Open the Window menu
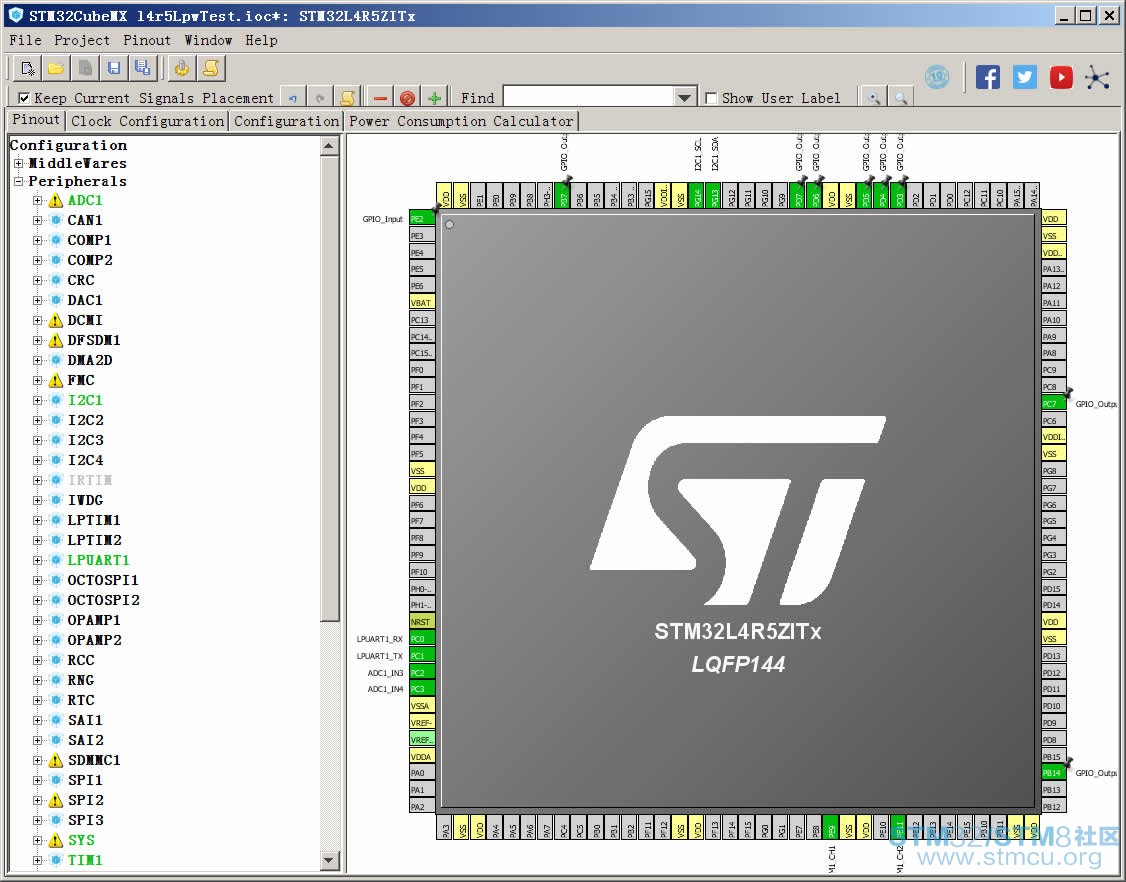Screen dimensions: 1126x882 tap(208, 40)
